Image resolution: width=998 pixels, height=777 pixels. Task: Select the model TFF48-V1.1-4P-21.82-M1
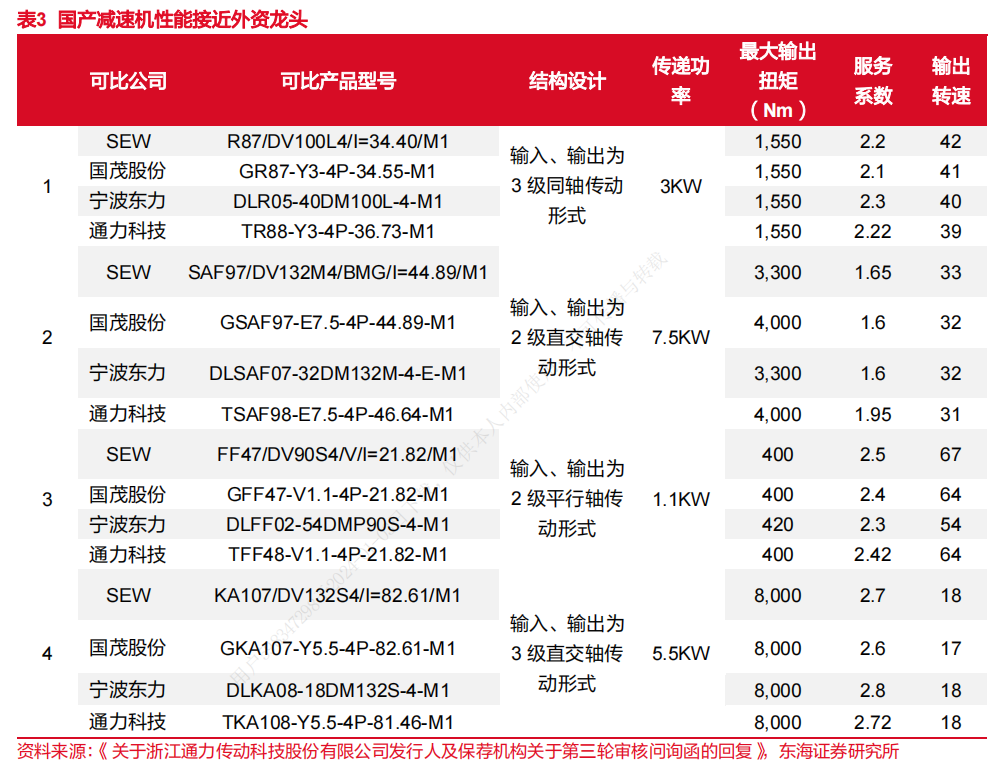click(x=338, y=555)
